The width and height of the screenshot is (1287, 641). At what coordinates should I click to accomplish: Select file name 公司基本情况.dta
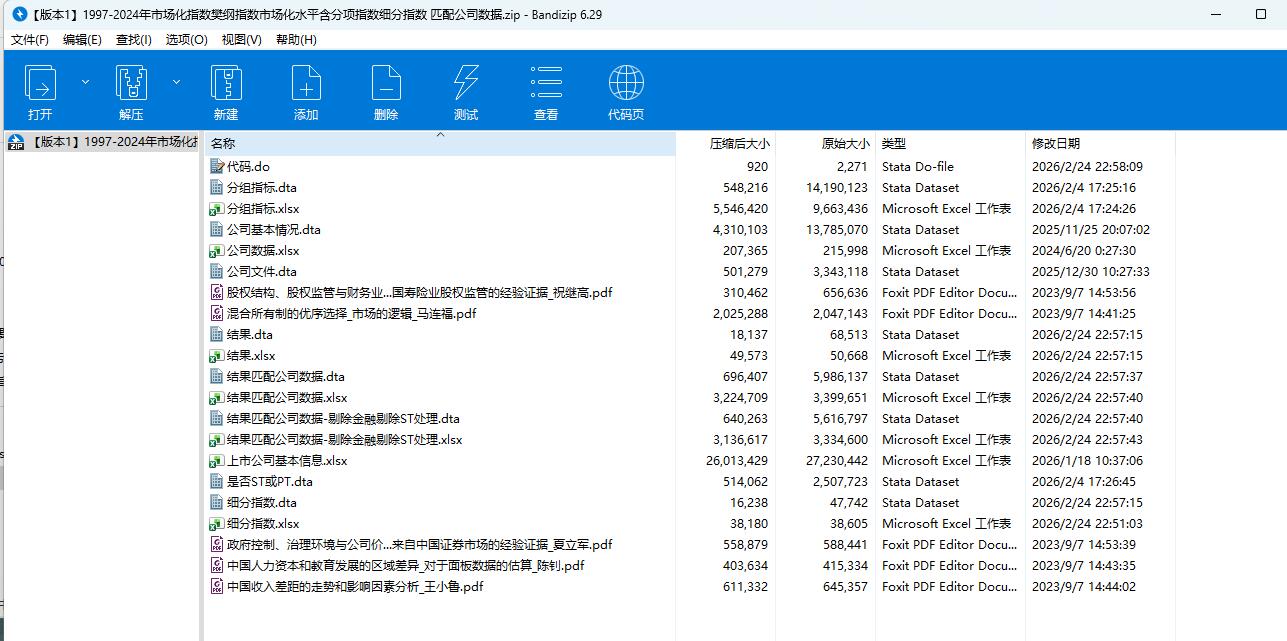coord(274,230)
